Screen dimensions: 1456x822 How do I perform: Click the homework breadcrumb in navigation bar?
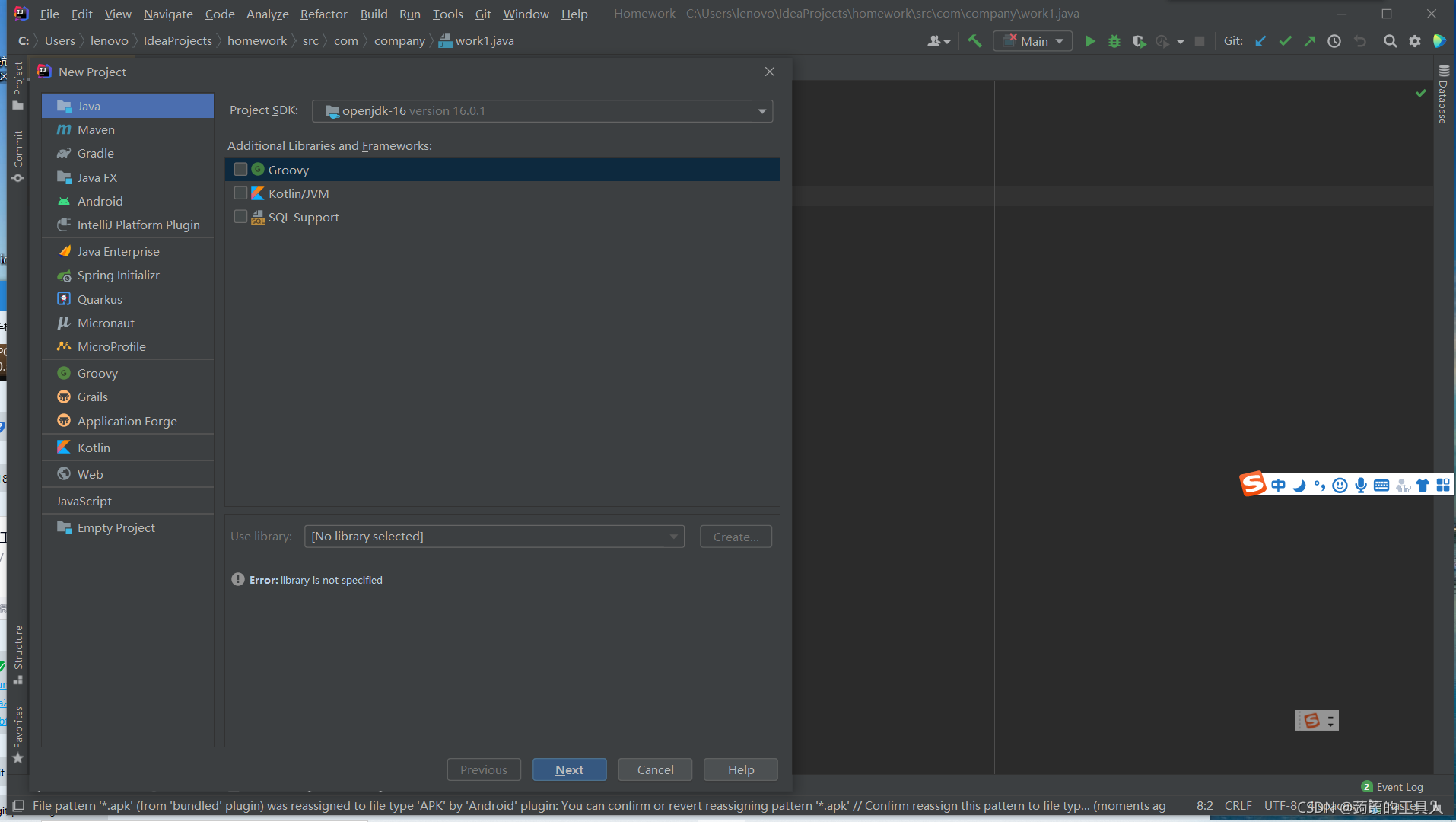(x=257, y=40)
